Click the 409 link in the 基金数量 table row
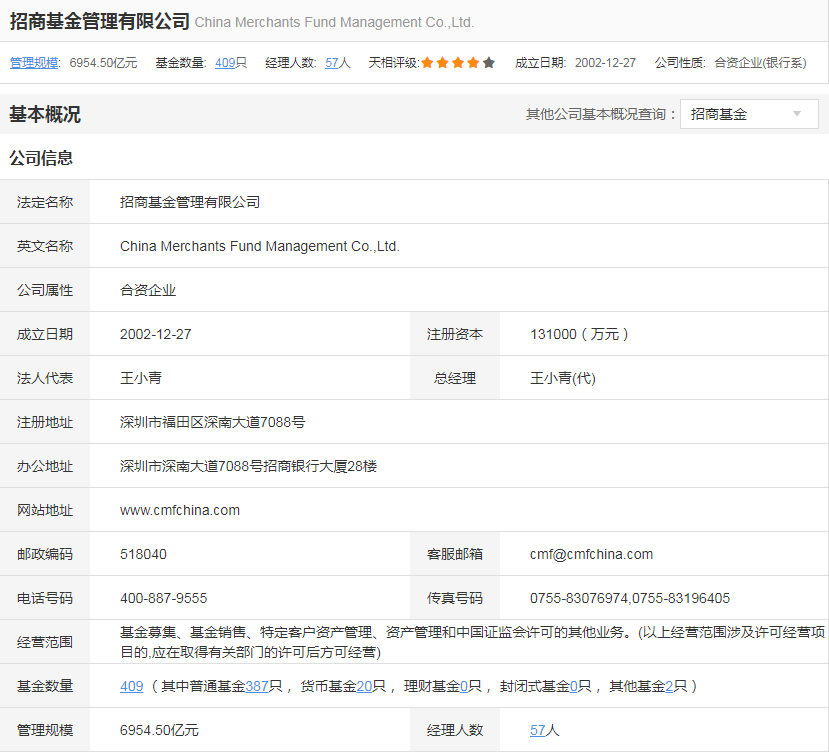The width and height of the screenshot is (829, 754). pos(131,686)
